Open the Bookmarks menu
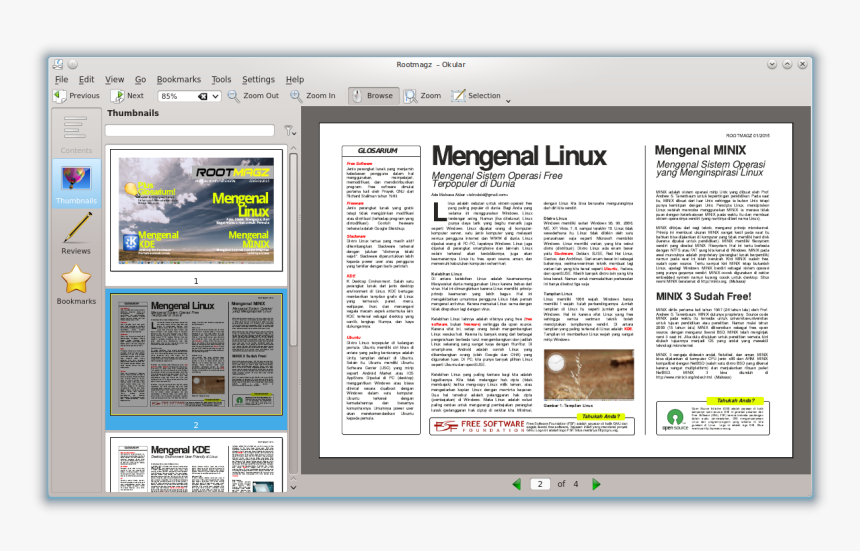Viewport: 860px width, 551px height. pos(179,79)
